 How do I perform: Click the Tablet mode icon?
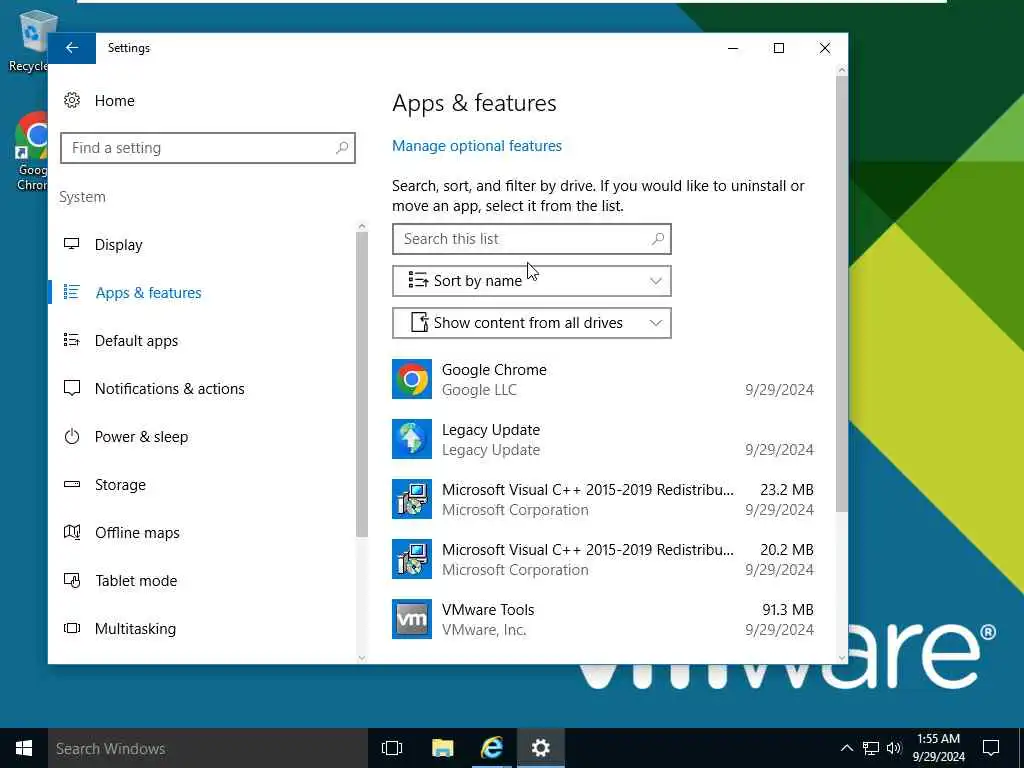click(72, 580)
